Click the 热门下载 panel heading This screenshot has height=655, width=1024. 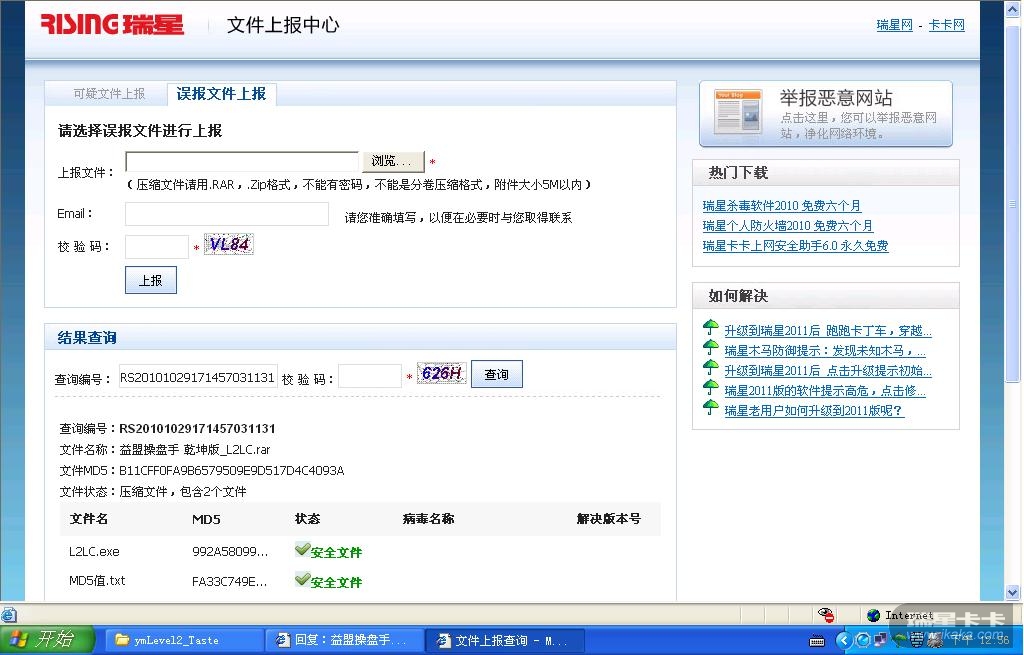tap(738, 173)
